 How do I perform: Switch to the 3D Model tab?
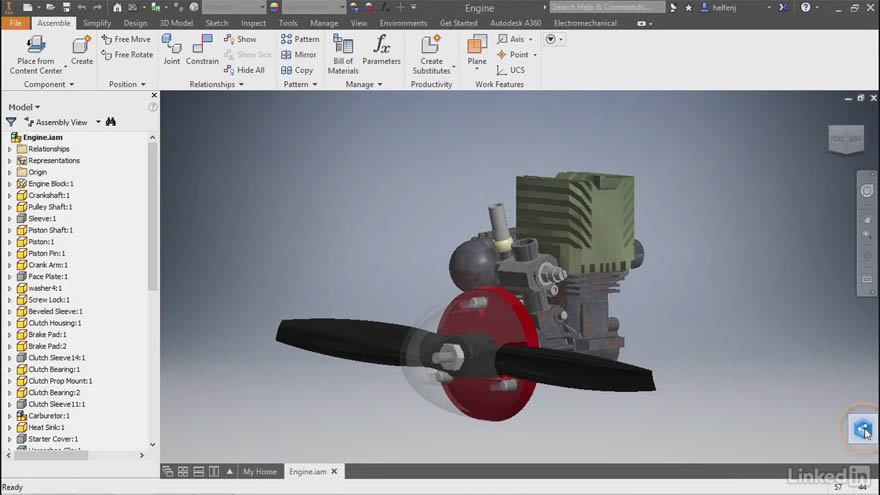176,23
